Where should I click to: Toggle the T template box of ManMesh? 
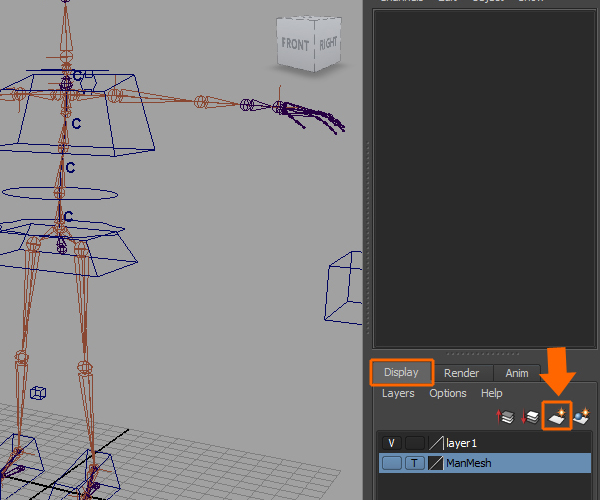(x=414, y=463)
